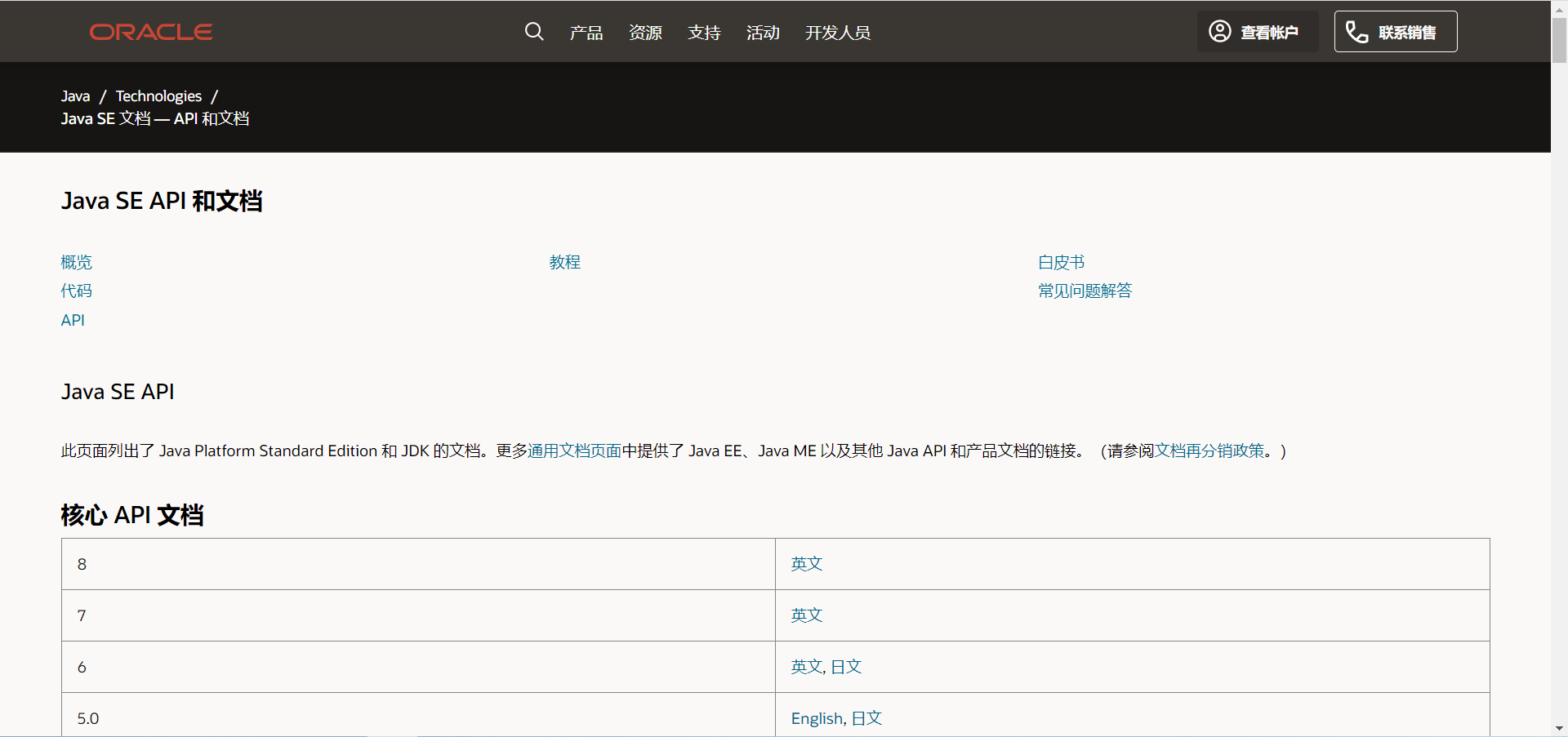
Task: Go to Technologies breadcrumb link
Action: tap(158, 96)
